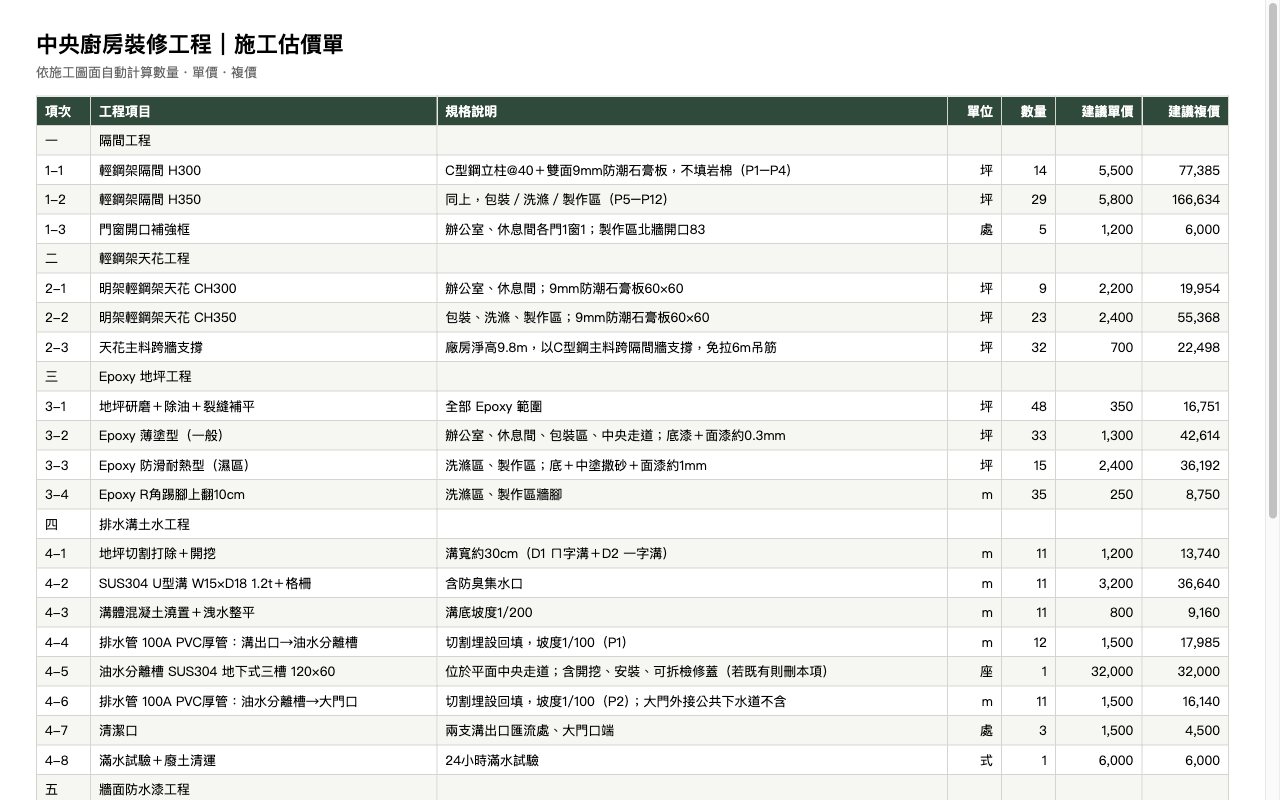Click the total 55,368 for item 2-2
Viewport: 1280px width, 800px height.
(x=1199, y=318)
